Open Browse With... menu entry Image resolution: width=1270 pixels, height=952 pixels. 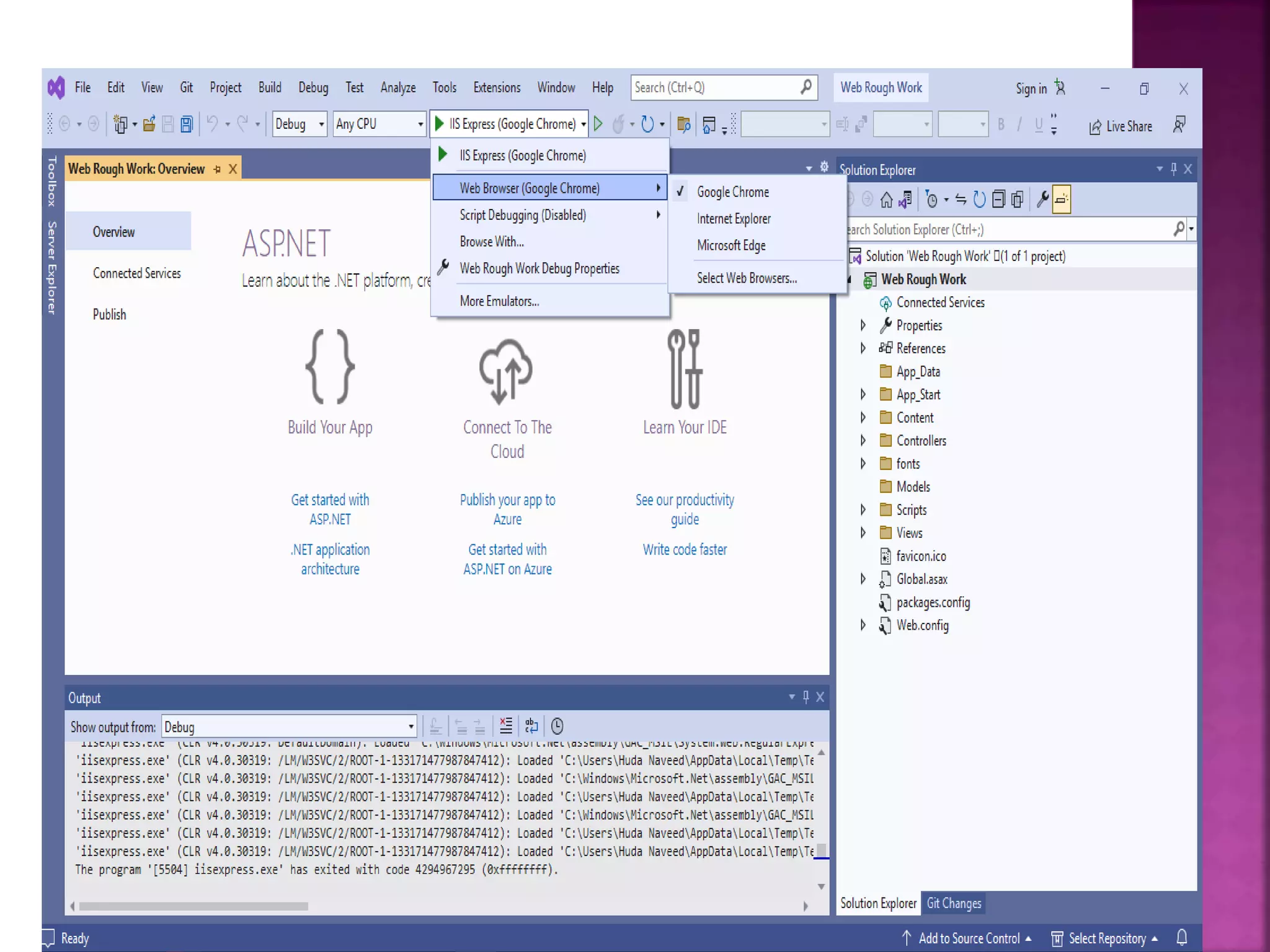(492, 242)
